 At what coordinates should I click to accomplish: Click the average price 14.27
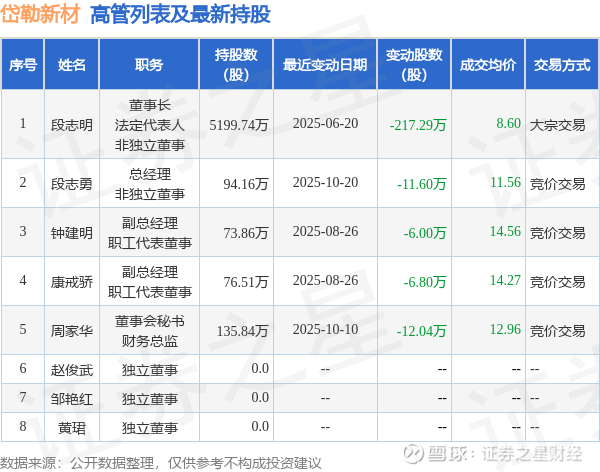coord(505,280)
